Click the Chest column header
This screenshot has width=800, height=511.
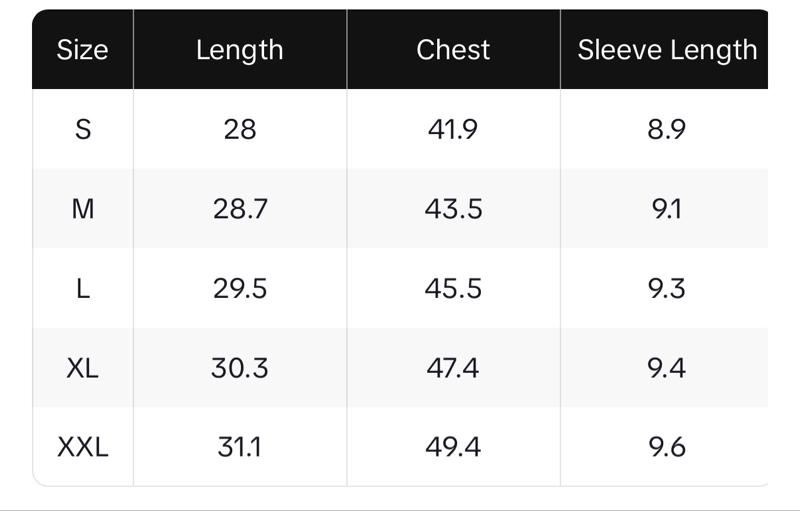tap(453, 50)
